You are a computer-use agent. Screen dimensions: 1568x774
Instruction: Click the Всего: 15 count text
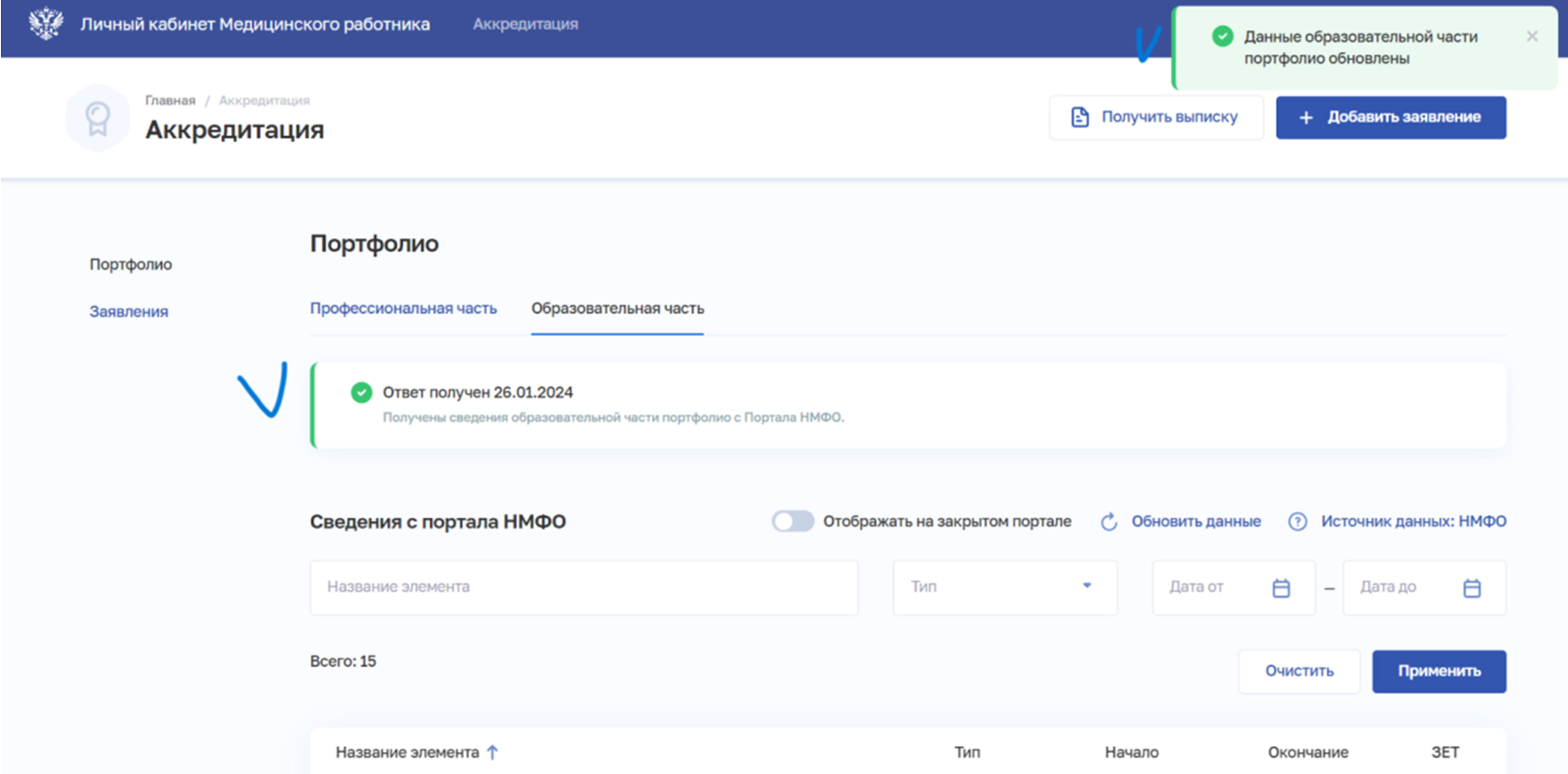click(343, 662)
